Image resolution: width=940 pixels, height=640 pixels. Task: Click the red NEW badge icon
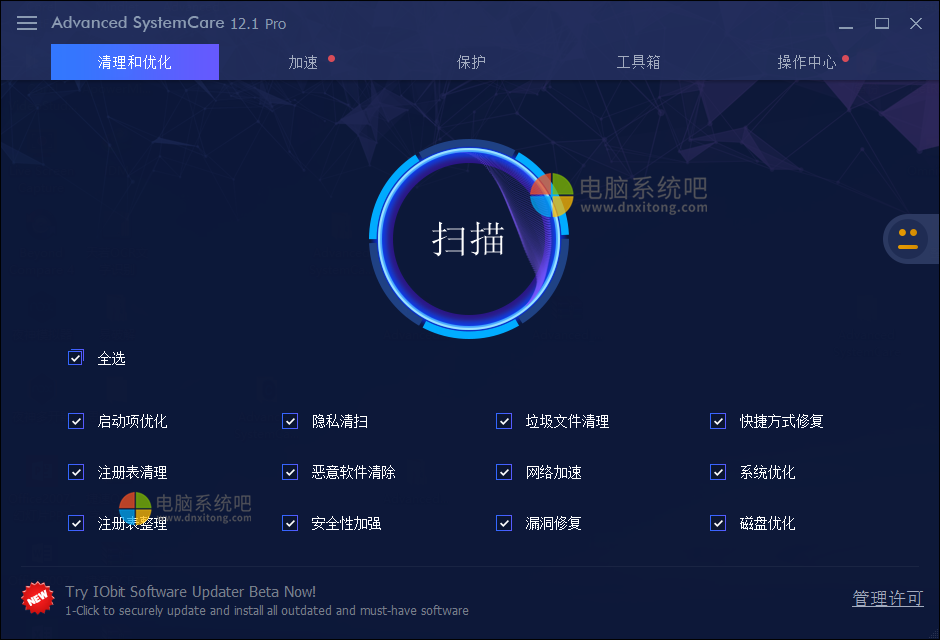[x=37, y=598]
